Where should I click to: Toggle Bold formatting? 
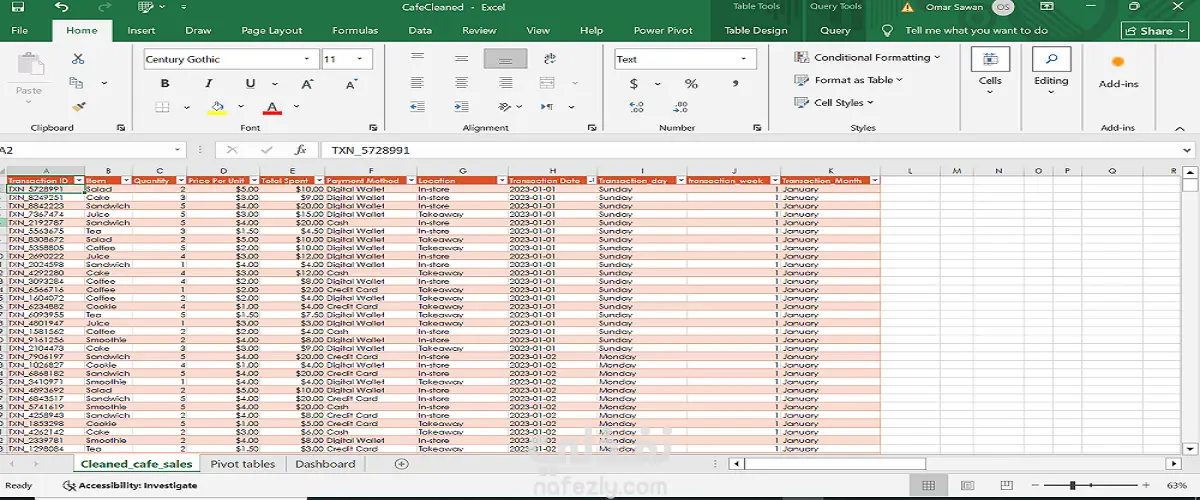(x=165, y=84)
